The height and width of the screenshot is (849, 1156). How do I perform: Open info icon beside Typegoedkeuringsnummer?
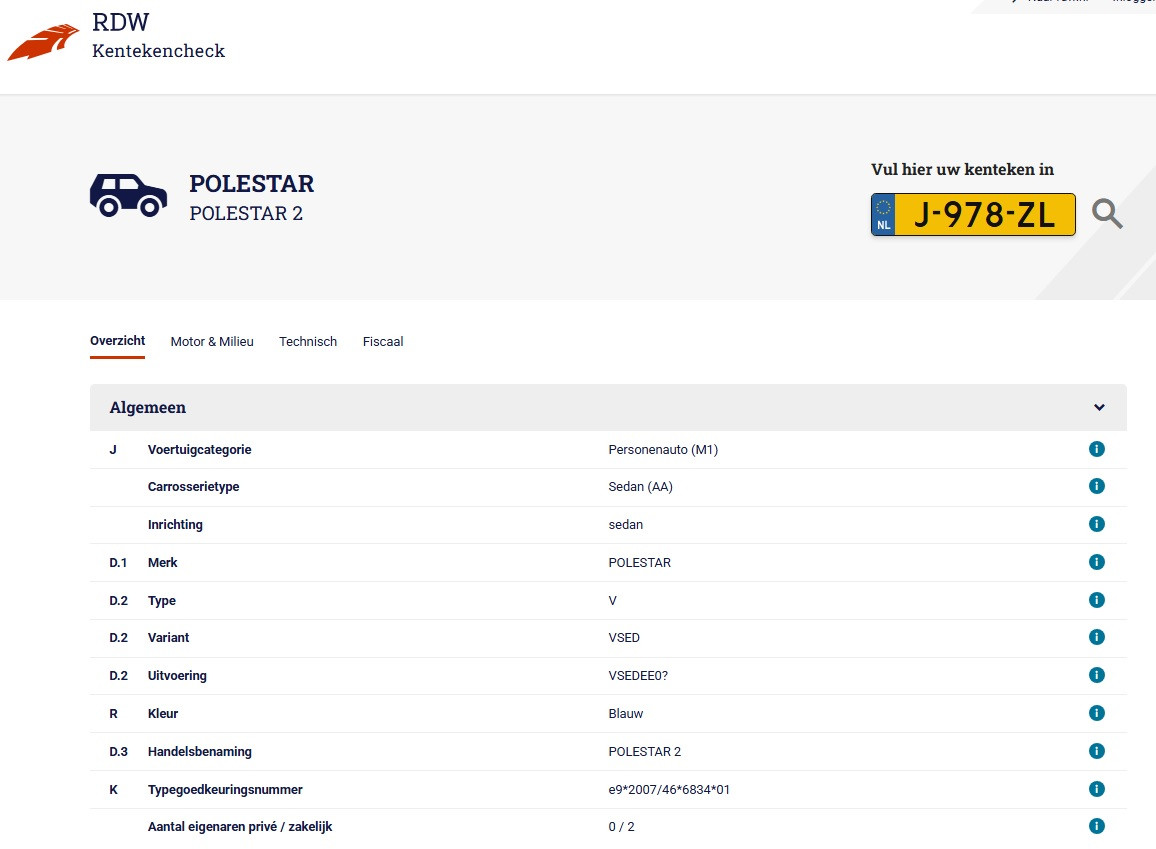tap(1097, 788)
